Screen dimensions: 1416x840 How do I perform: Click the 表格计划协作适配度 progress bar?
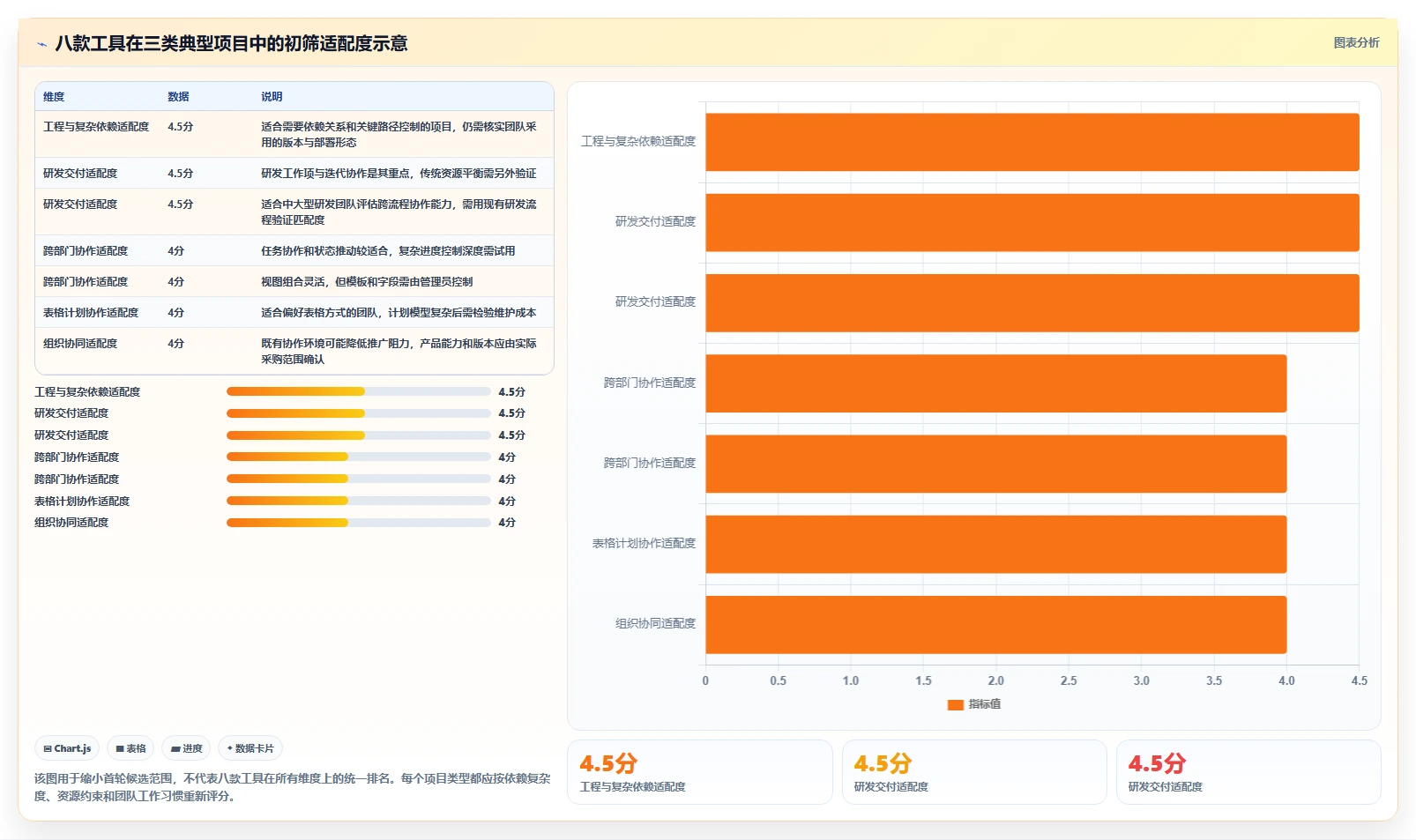358,501
